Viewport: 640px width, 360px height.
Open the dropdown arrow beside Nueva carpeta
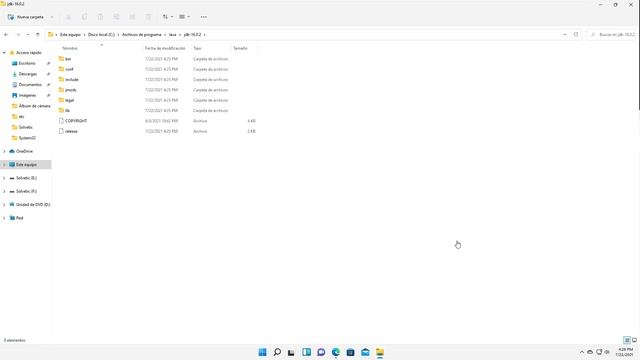pyautogui.click(x=52, y=17)
